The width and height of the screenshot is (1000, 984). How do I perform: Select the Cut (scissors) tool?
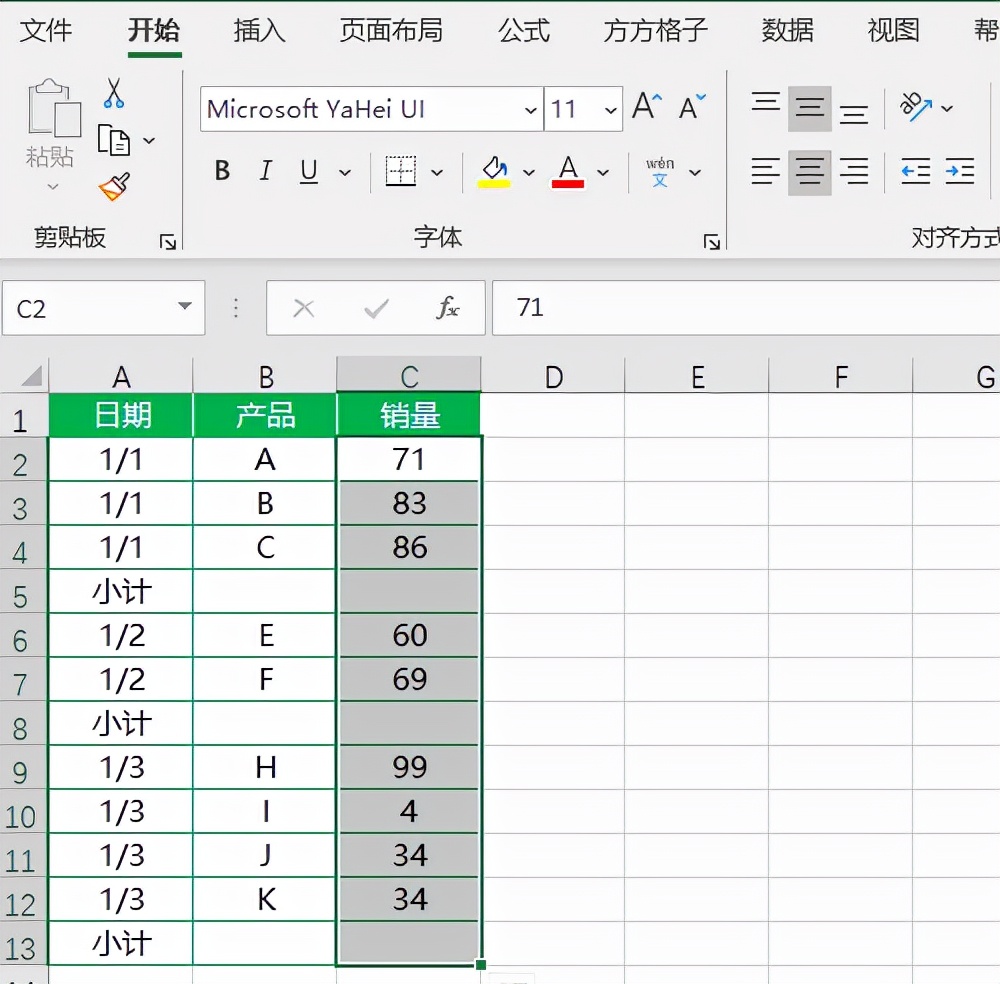coord(113,91)
